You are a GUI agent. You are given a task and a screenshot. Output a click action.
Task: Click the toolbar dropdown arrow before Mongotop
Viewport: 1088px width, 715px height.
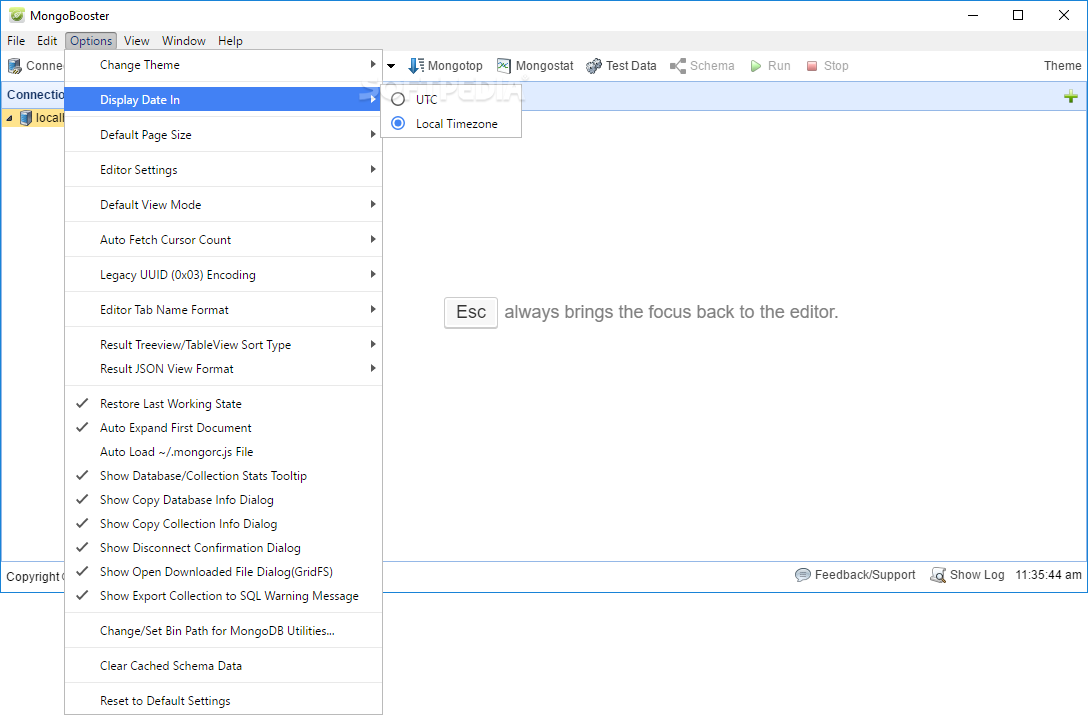point(391,67)
